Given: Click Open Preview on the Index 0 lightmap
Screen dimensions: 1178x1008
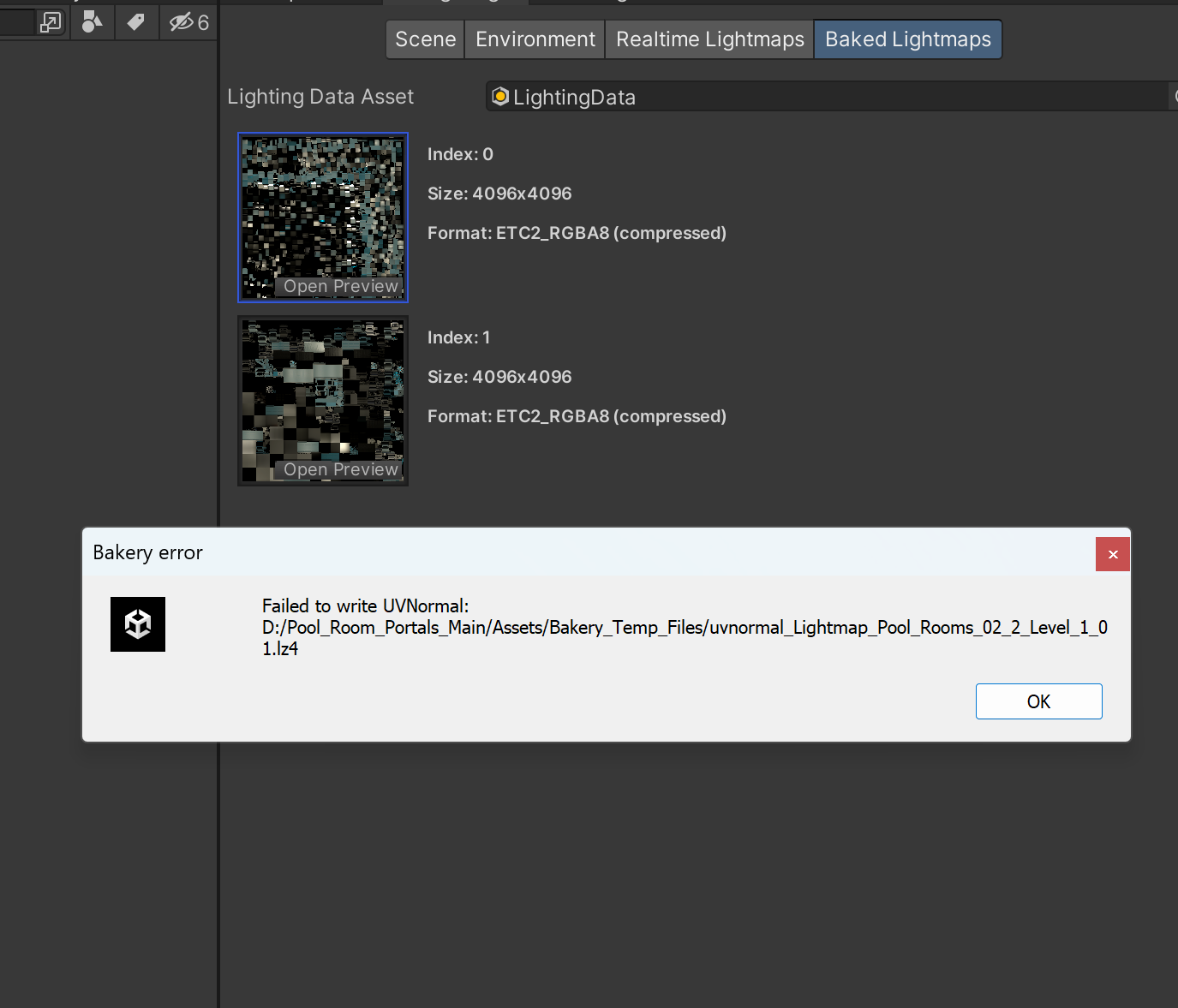Looking at the screenshot, I should click(x=340, y=286).
